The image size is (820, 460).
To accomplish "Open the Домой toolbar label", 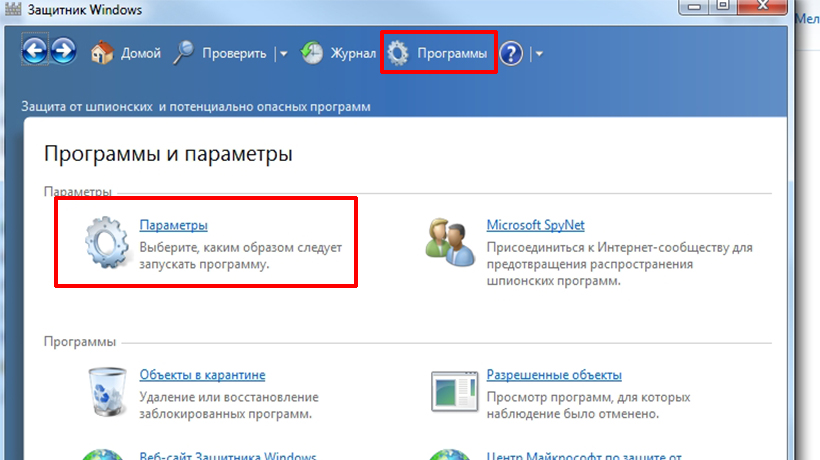I will (141, 53).
